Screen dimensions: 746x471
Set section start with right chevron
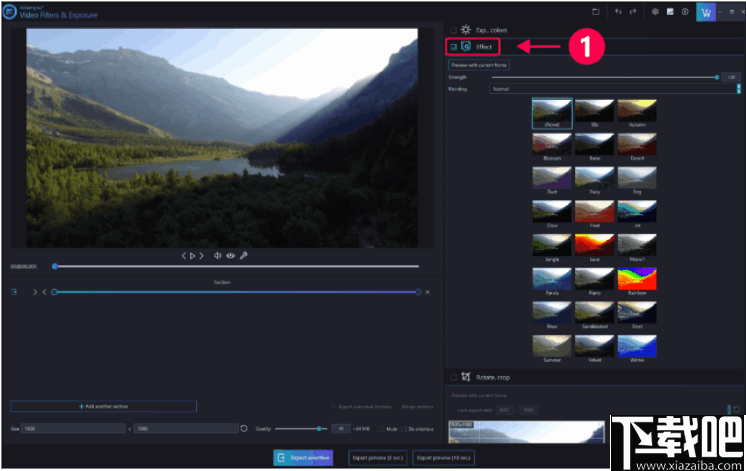[35, 292]
